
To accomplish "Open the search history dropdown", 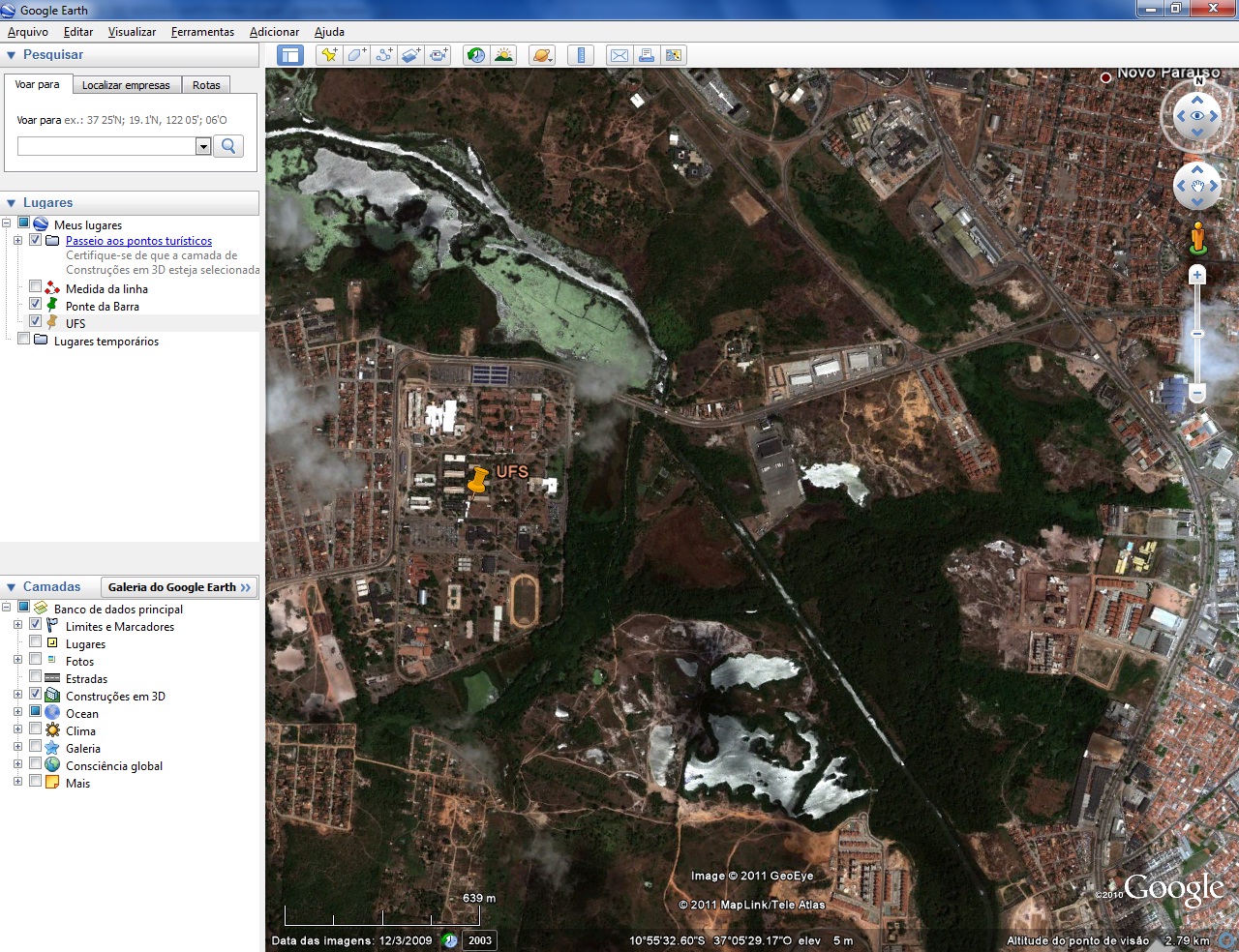I will tap(202, 146).
